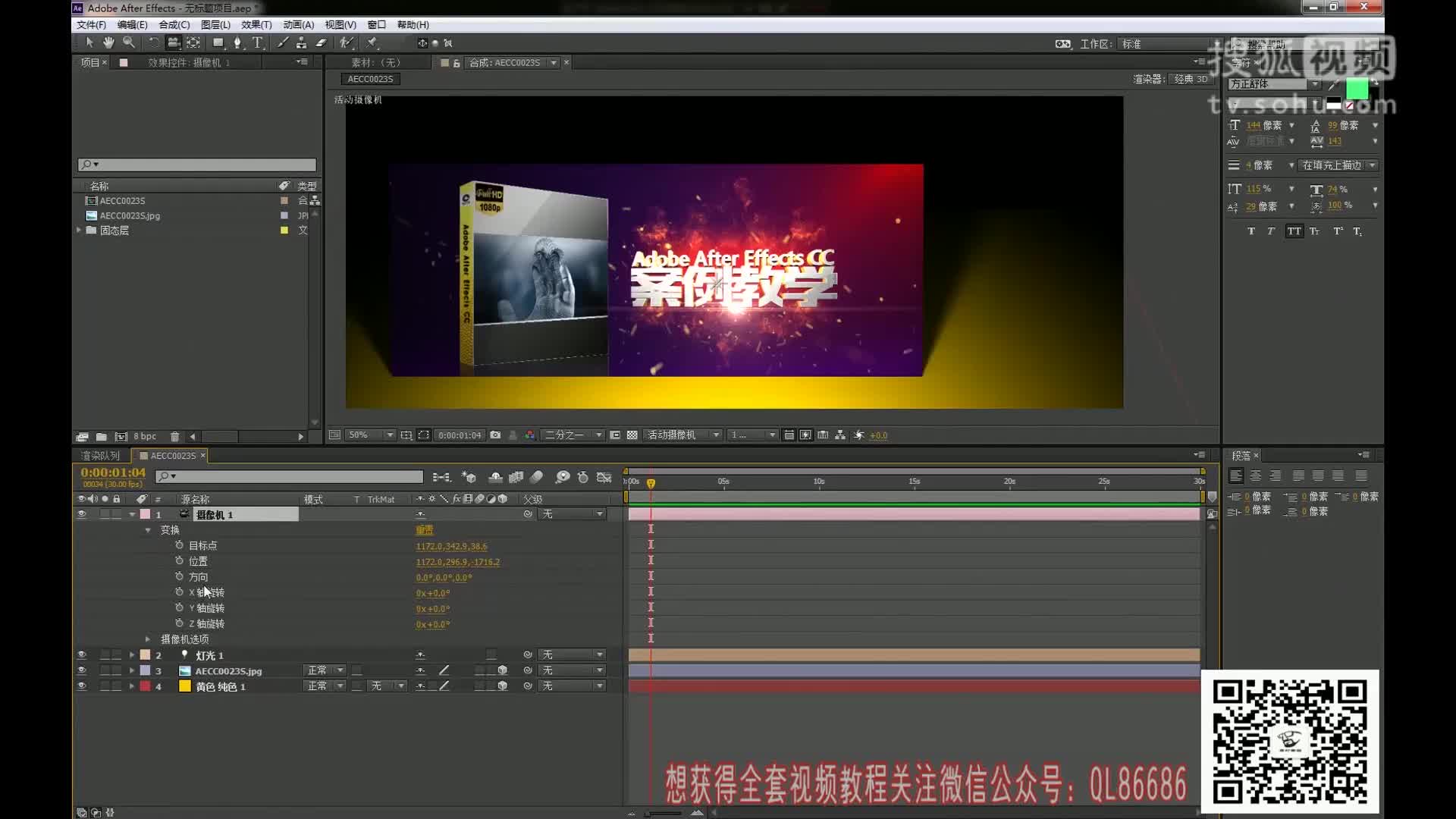Click the AECC0023S breadcrumb button in viewer
Screen dimensions: 1456x819
pyautogui.click(x=370, y=79)
